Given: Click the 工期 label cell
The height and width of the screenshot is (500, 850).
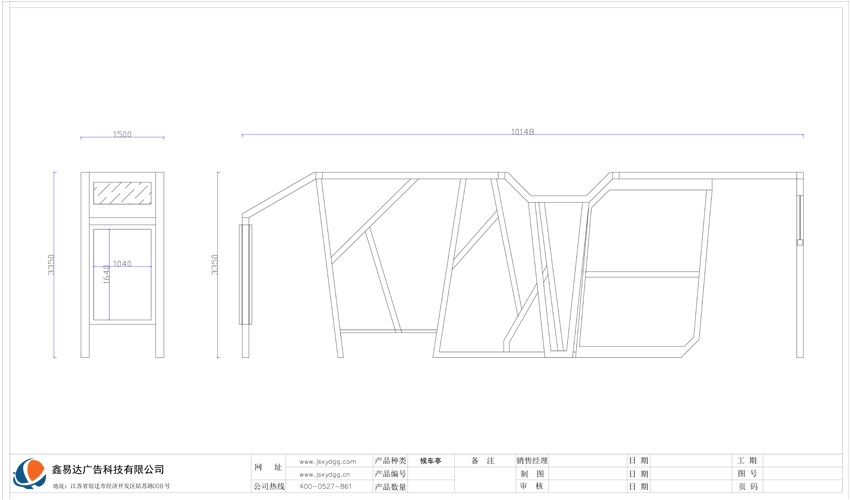Looking at the screenshot, I should [746, 461].
